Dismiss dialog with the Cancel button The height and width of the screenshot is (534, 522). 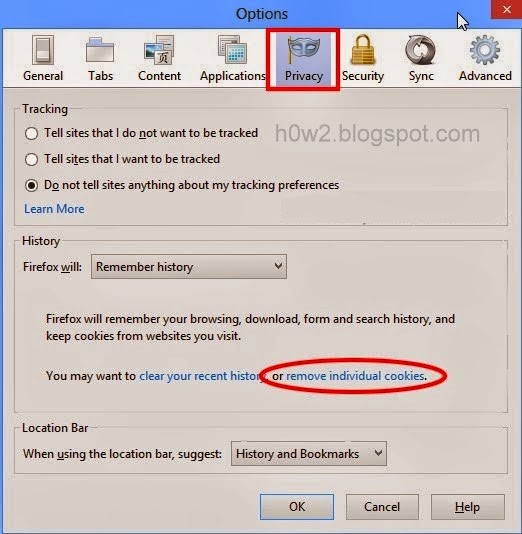coord(382,507)
